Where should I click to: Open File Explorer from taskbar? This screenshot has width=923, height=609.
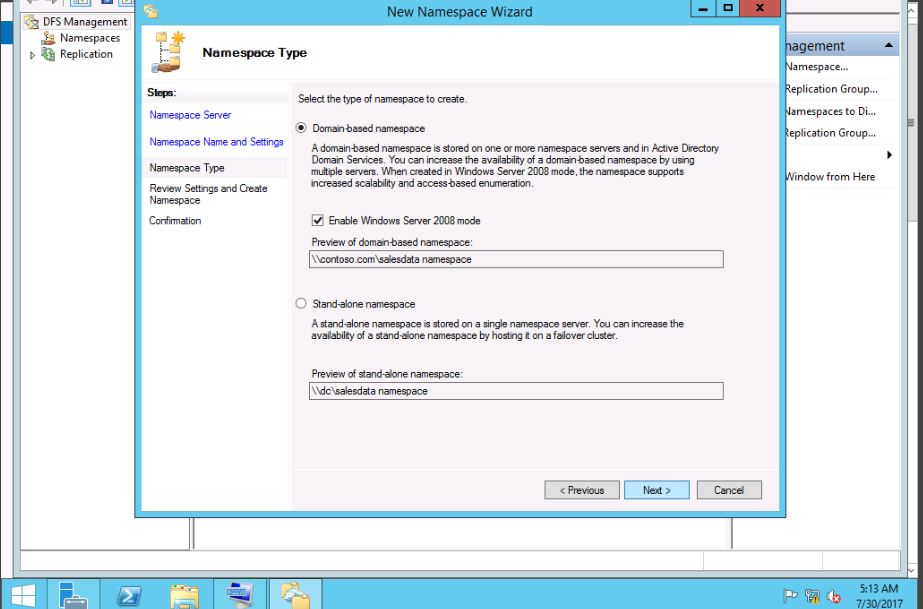click(x=184, y=594)
